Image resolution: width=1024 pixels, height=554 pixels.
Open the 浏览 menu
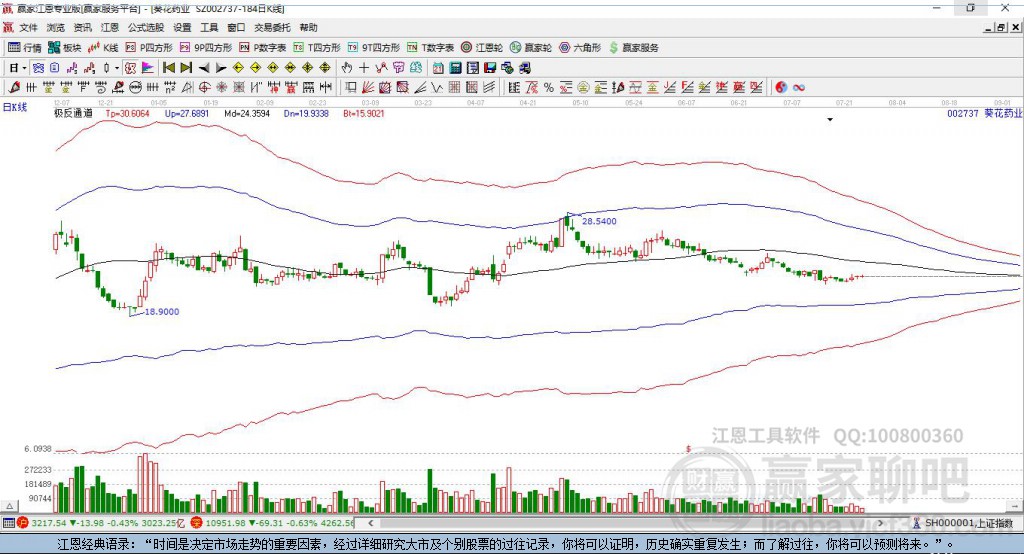[56, 27]
